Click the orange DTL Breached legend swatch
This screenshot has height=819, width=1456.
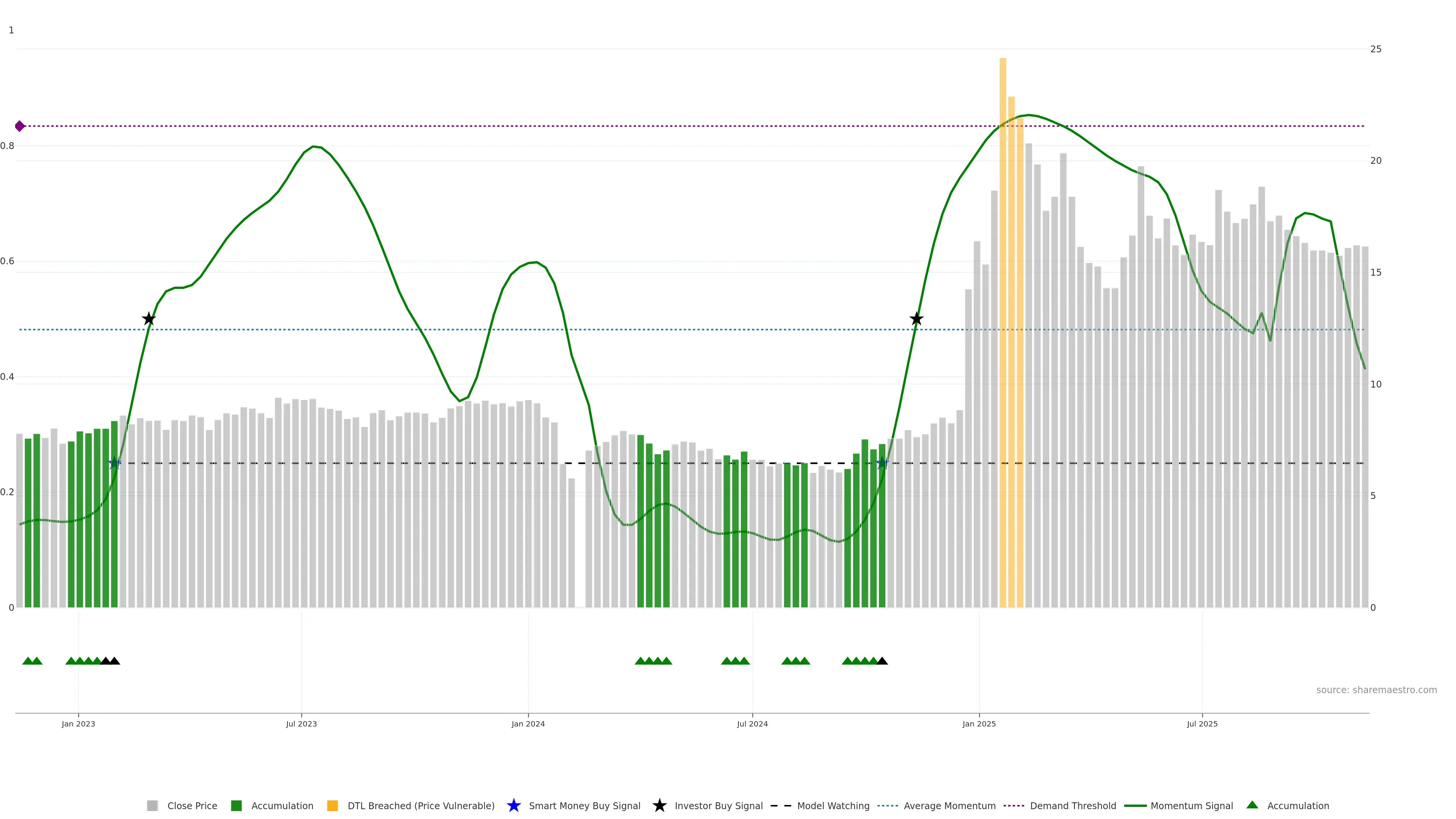pyautogui.click(x=333, y=805)
